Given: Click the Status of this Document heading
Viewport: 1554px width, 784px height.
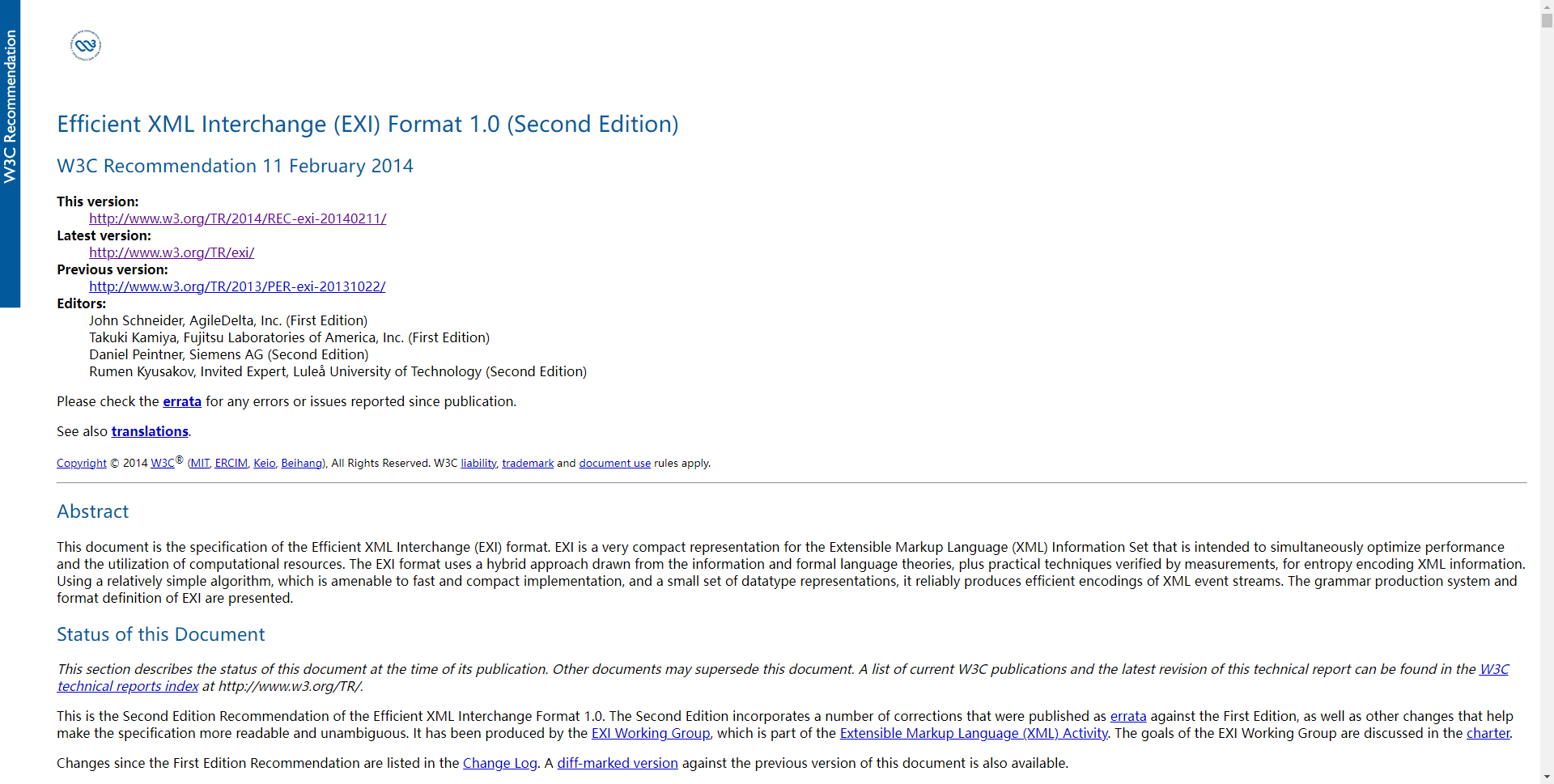Looking at the screenshot, I should (161, 634).
